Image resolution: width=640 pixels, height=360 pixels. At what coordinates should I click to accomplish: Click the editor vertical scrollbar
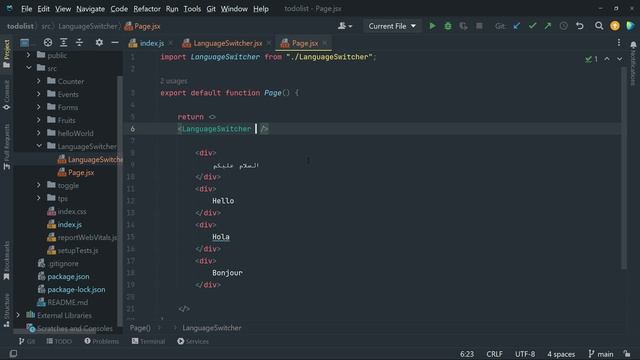coord(624,167)
